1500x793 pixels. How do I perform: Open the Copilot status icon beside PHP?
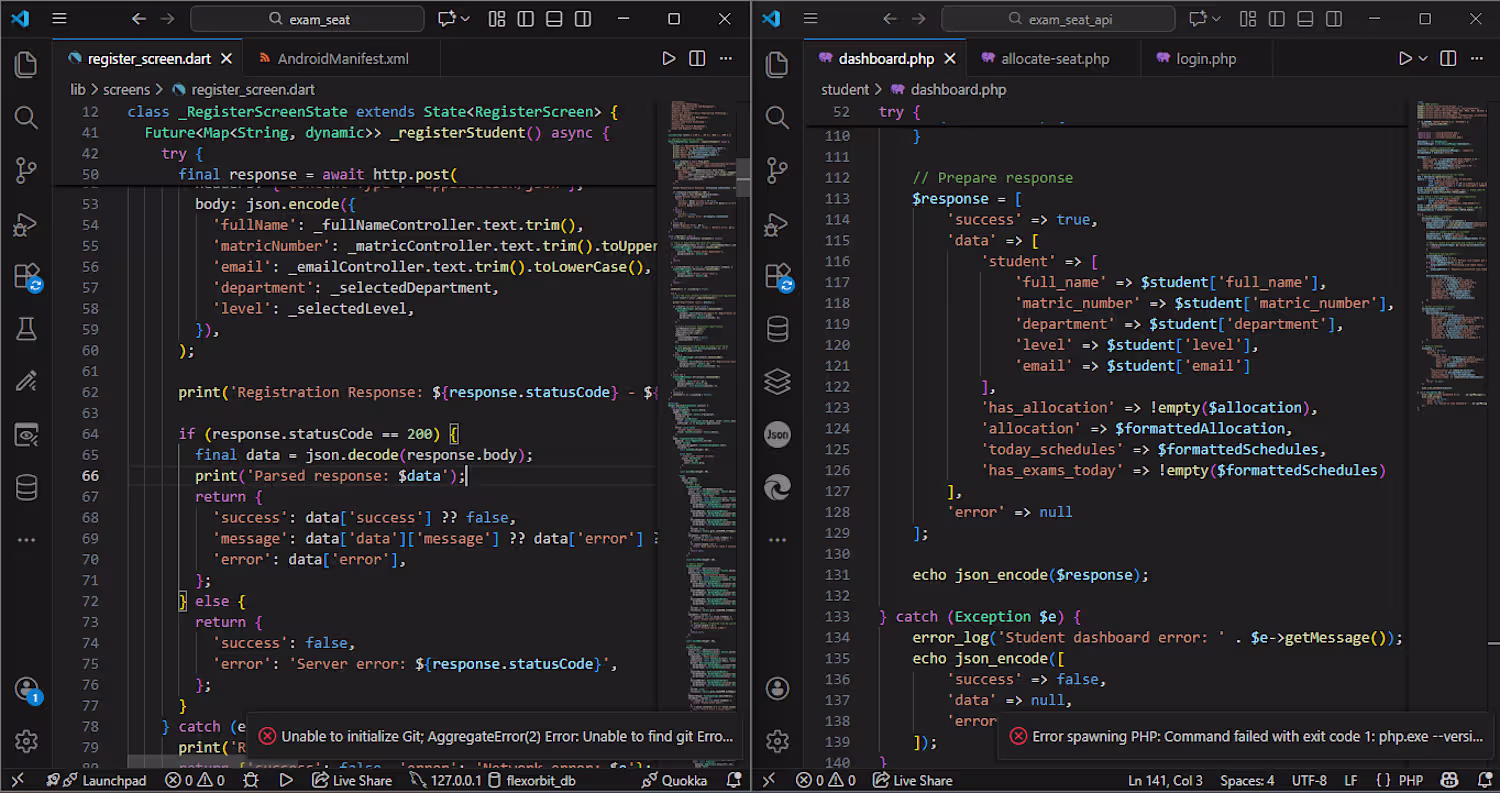click(1448, 780)
